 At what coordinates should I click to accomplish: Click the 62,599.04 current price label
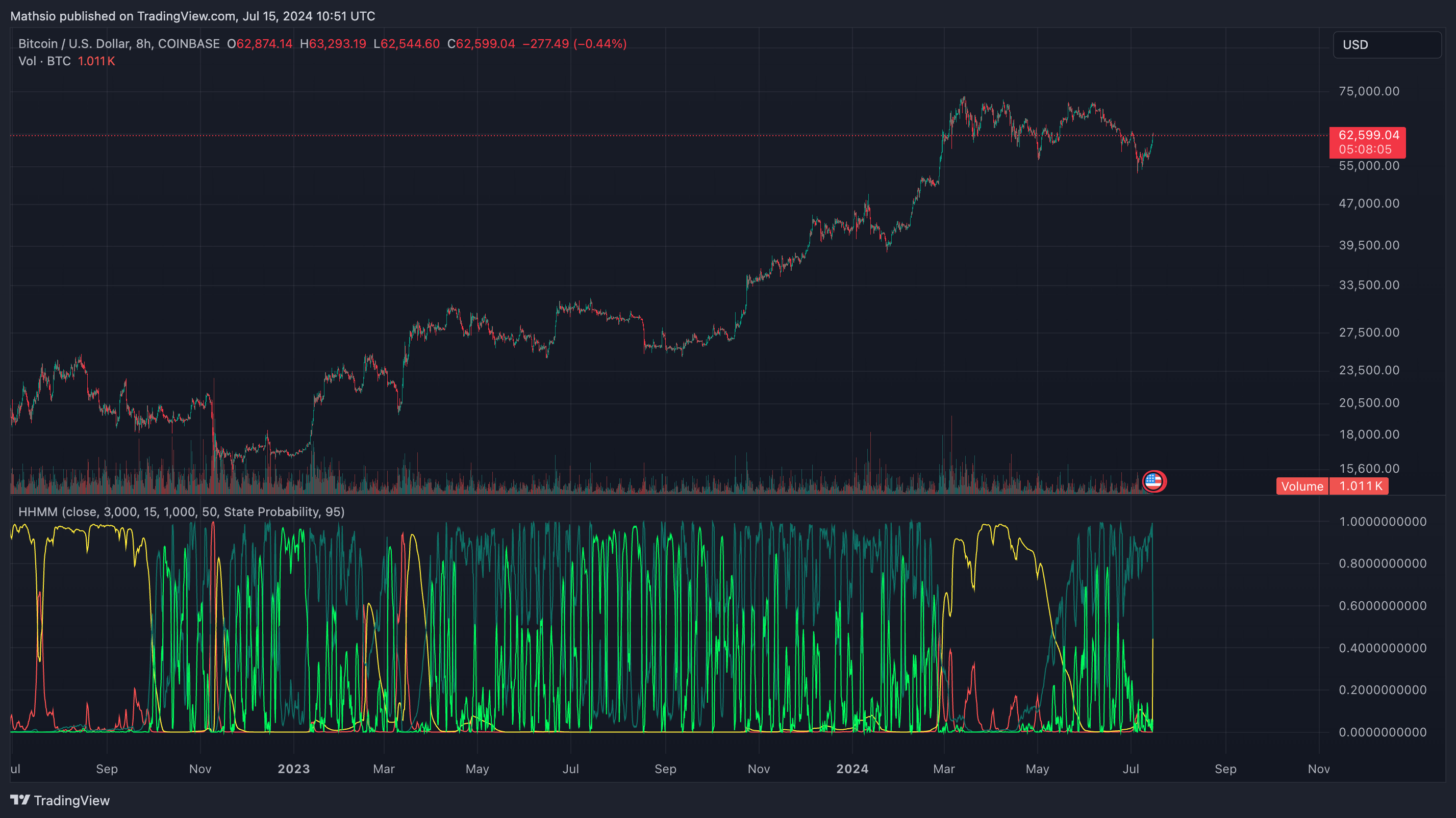(1368, 135)
